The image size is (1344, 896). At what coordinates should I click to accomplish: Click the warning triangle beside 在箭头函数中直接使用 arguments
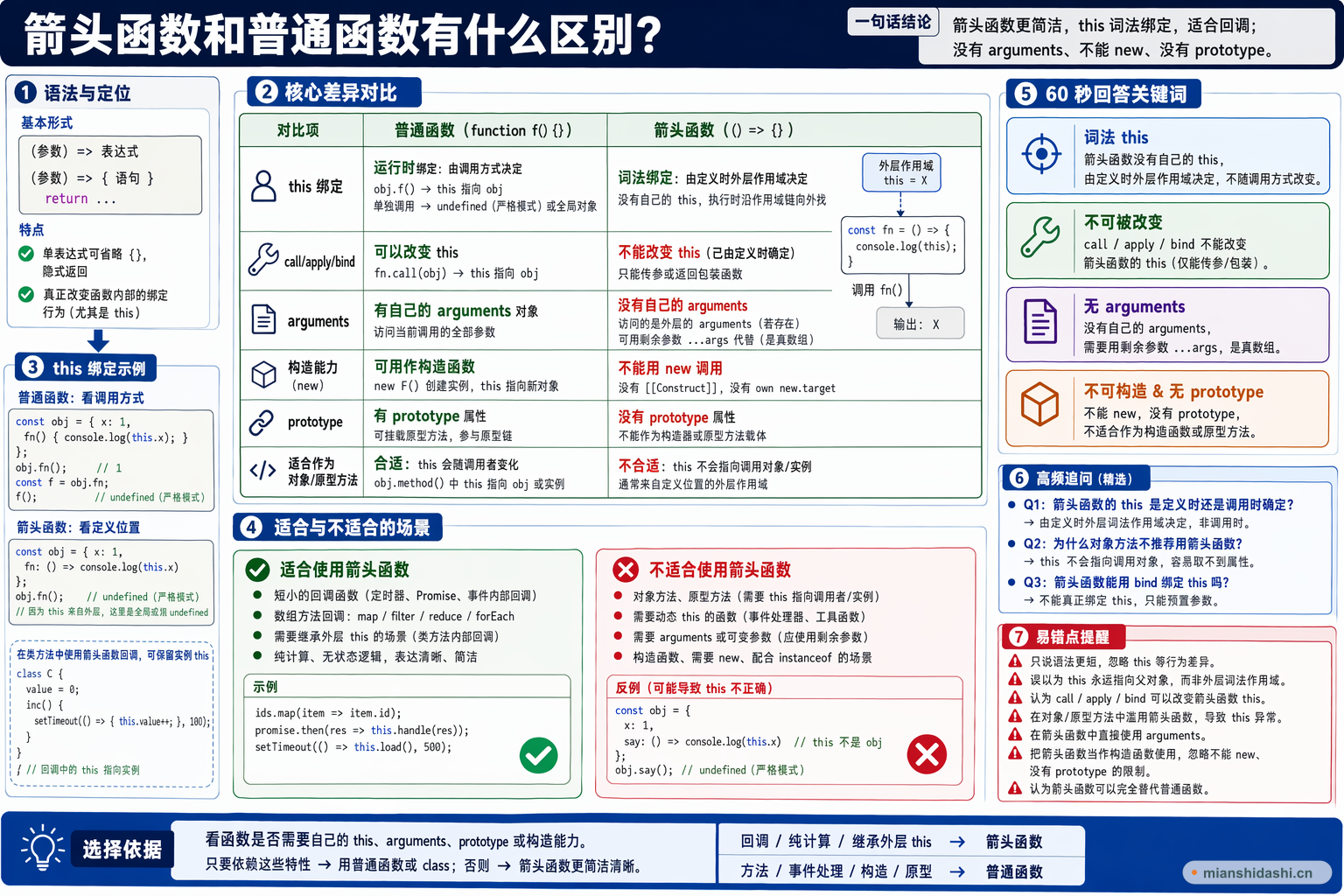coord(1015,735)
